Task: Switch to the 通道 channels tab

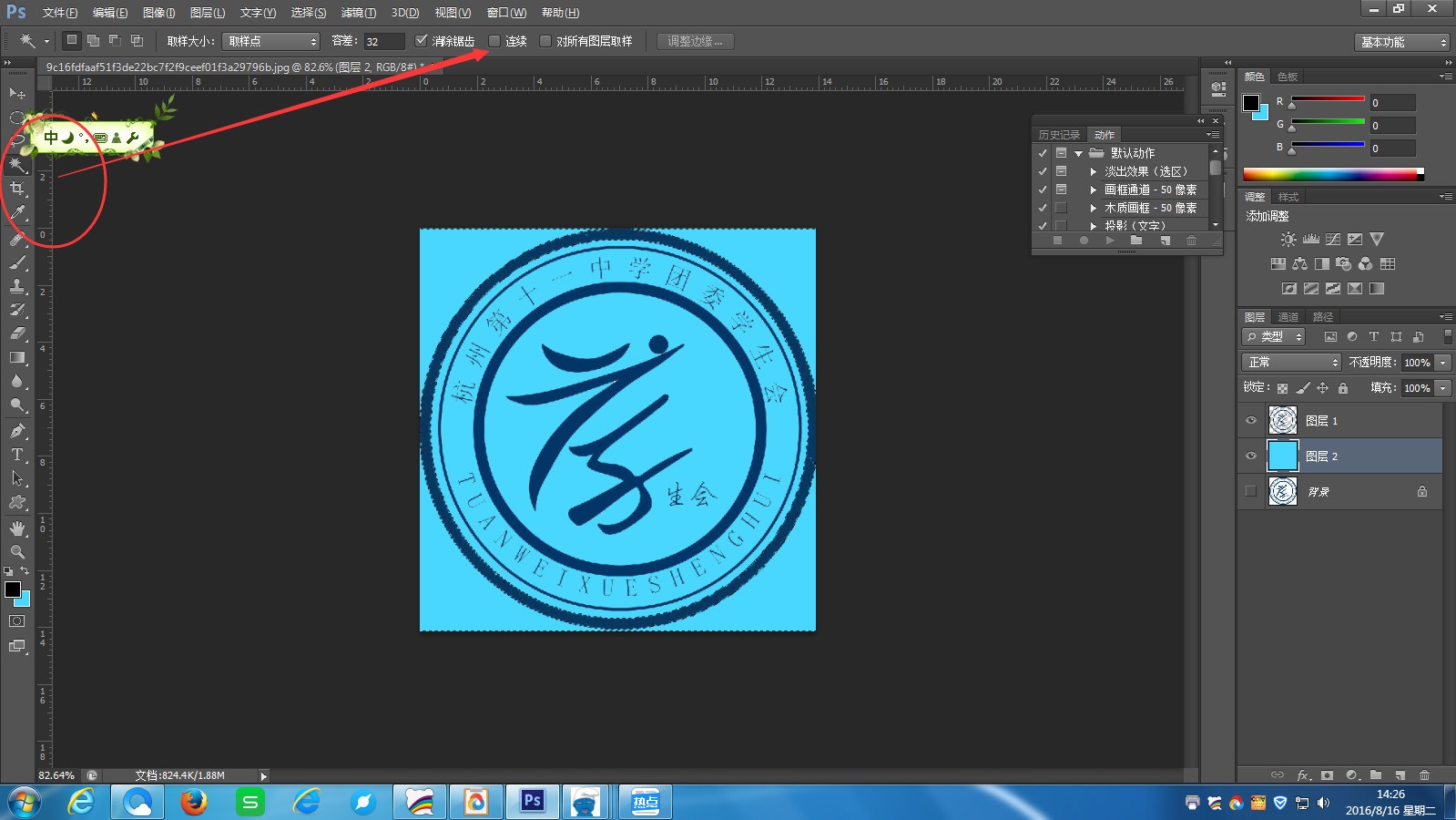Action: (x=1288, y=317)
